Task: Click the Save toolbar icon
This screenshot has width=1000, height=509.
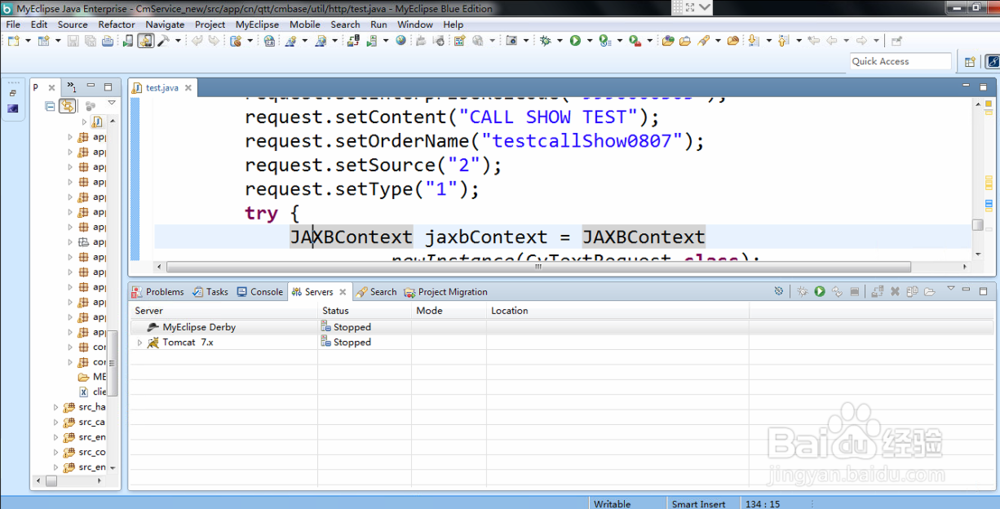Action: (73, 40)
